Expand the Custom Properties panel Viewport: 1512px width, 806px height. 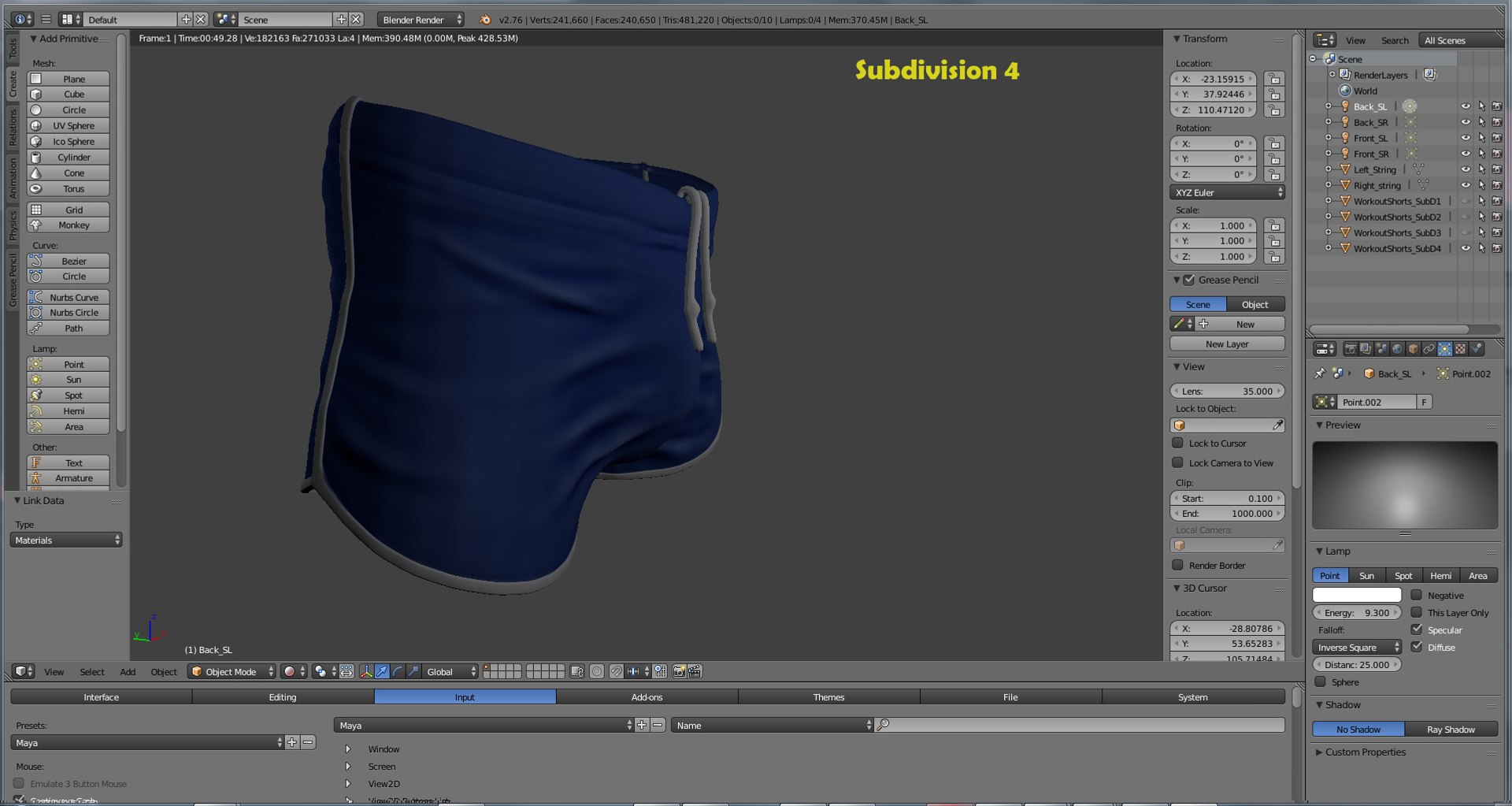click(1319, 752)
